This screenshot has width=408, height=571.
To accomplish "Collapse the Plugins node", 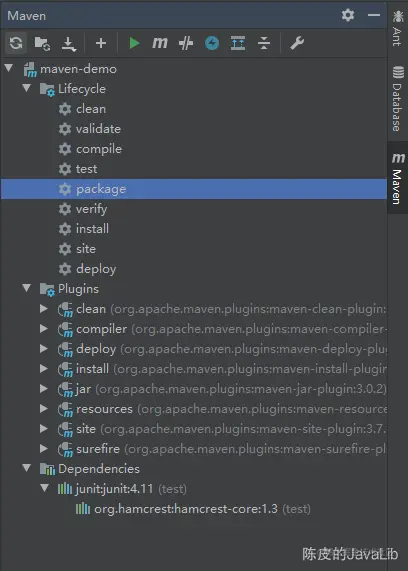I will (27, 288).
